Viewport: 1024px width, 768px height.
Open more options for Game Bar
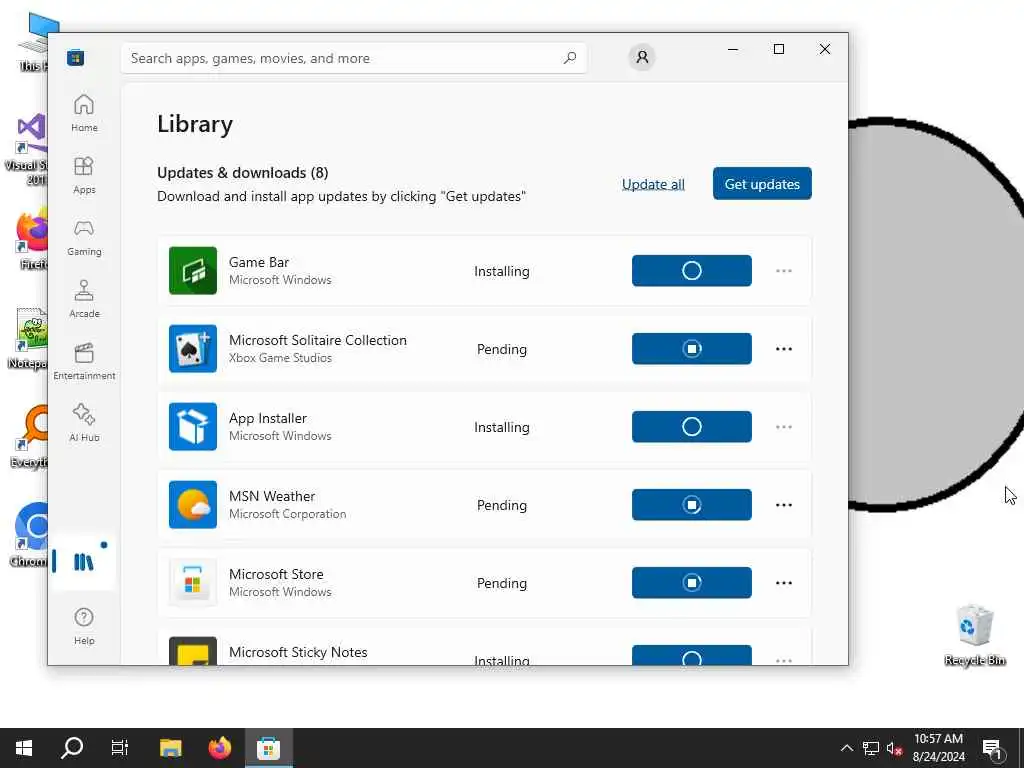point(784,270)
